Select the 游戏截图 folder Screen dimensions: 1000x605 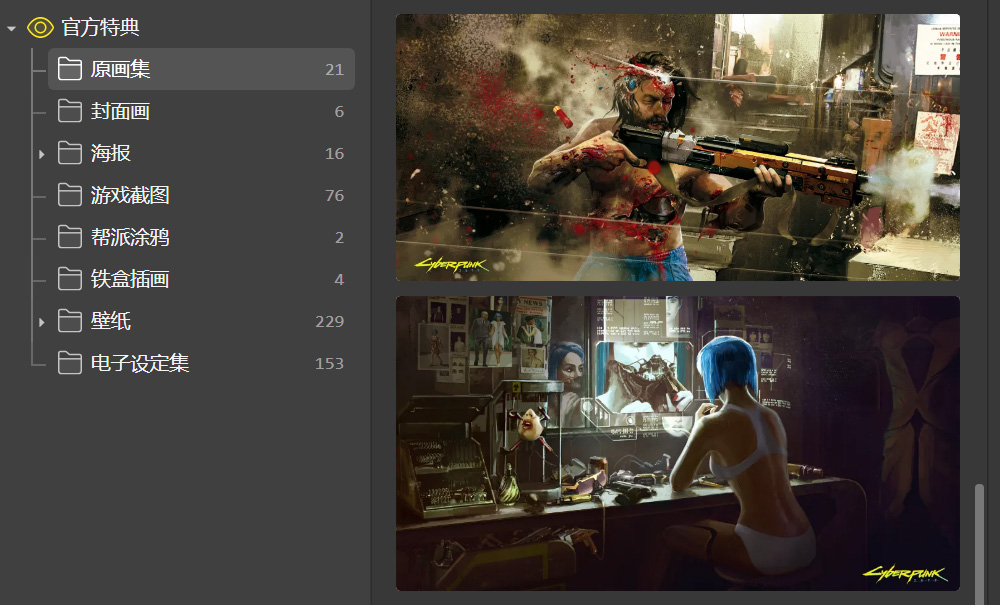point(202,195)
